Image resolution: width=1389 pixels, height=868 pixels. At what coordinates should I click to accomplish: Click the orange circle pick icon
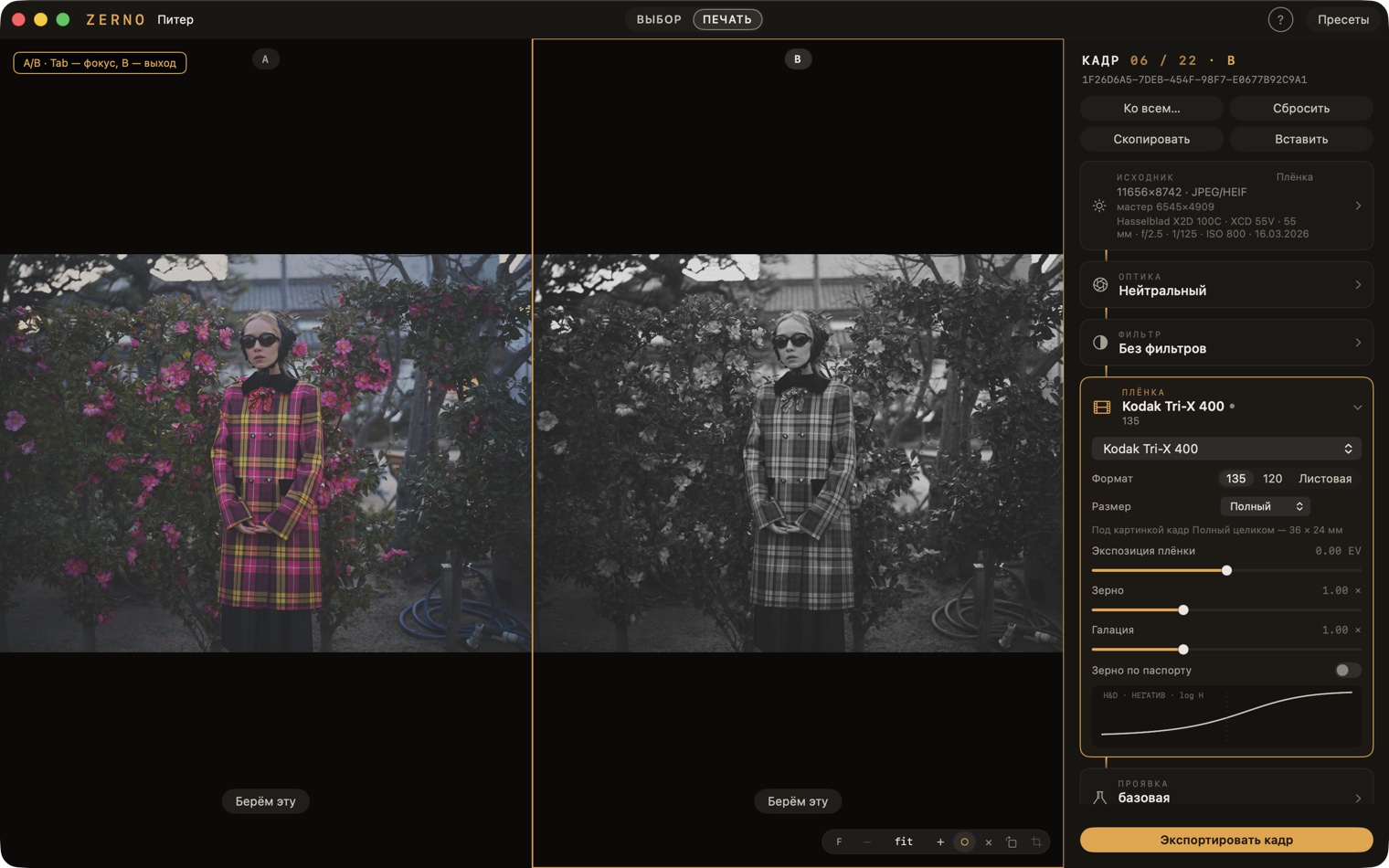pos(964,842)
